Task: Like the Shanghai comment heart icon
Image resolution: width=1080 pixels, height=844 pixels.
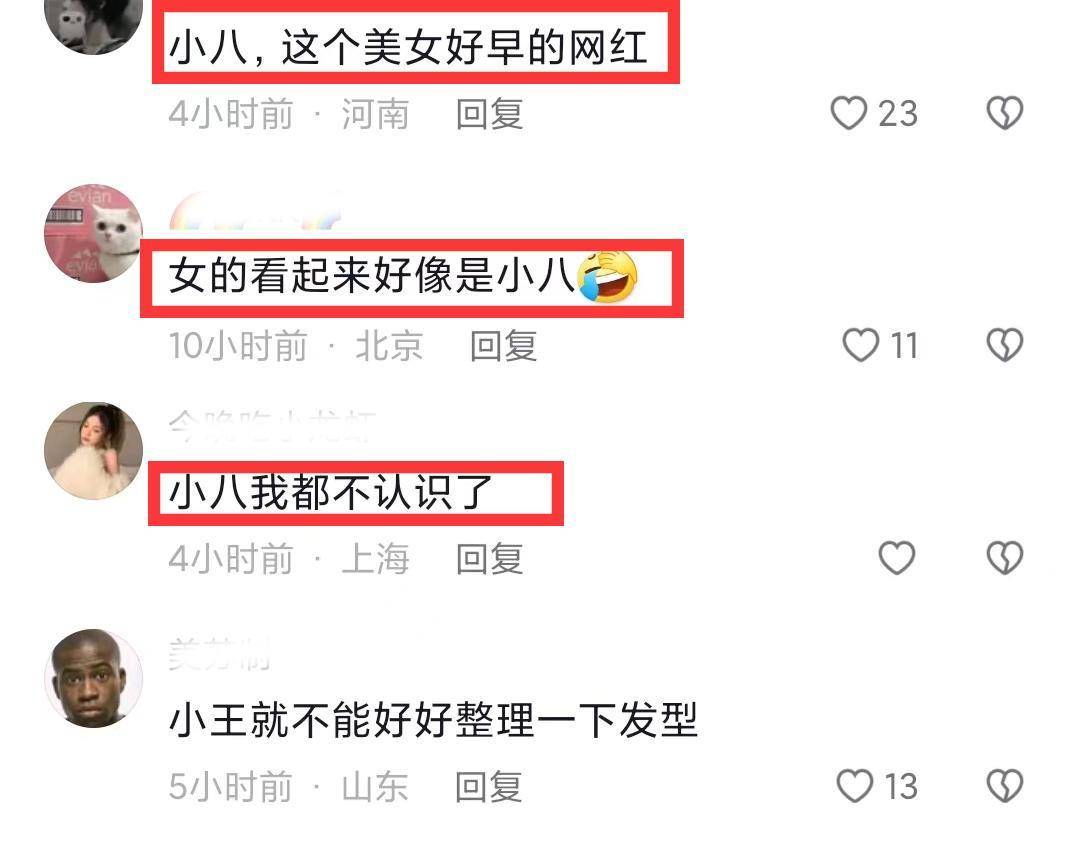Action: point(897,557)
